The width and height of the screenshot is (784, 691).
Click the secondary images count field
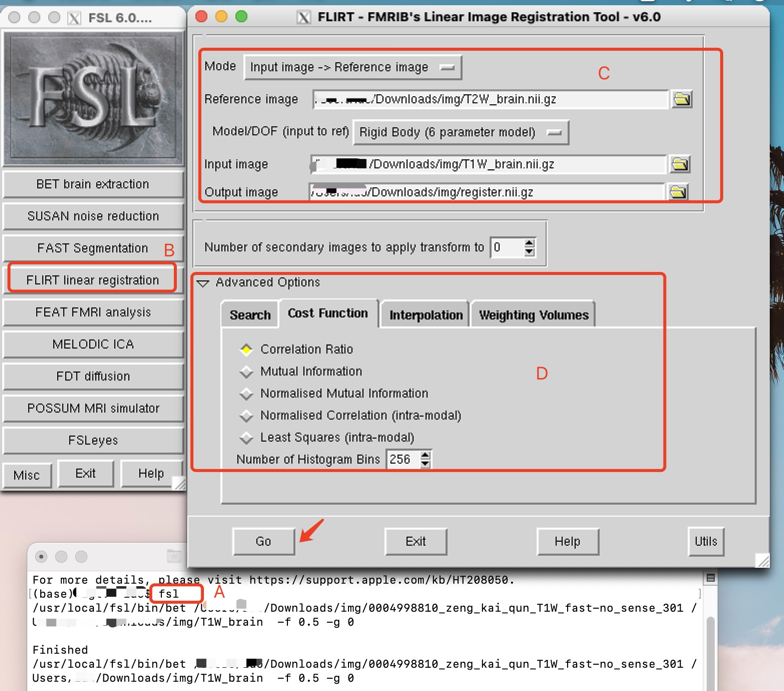coord(507,247)
